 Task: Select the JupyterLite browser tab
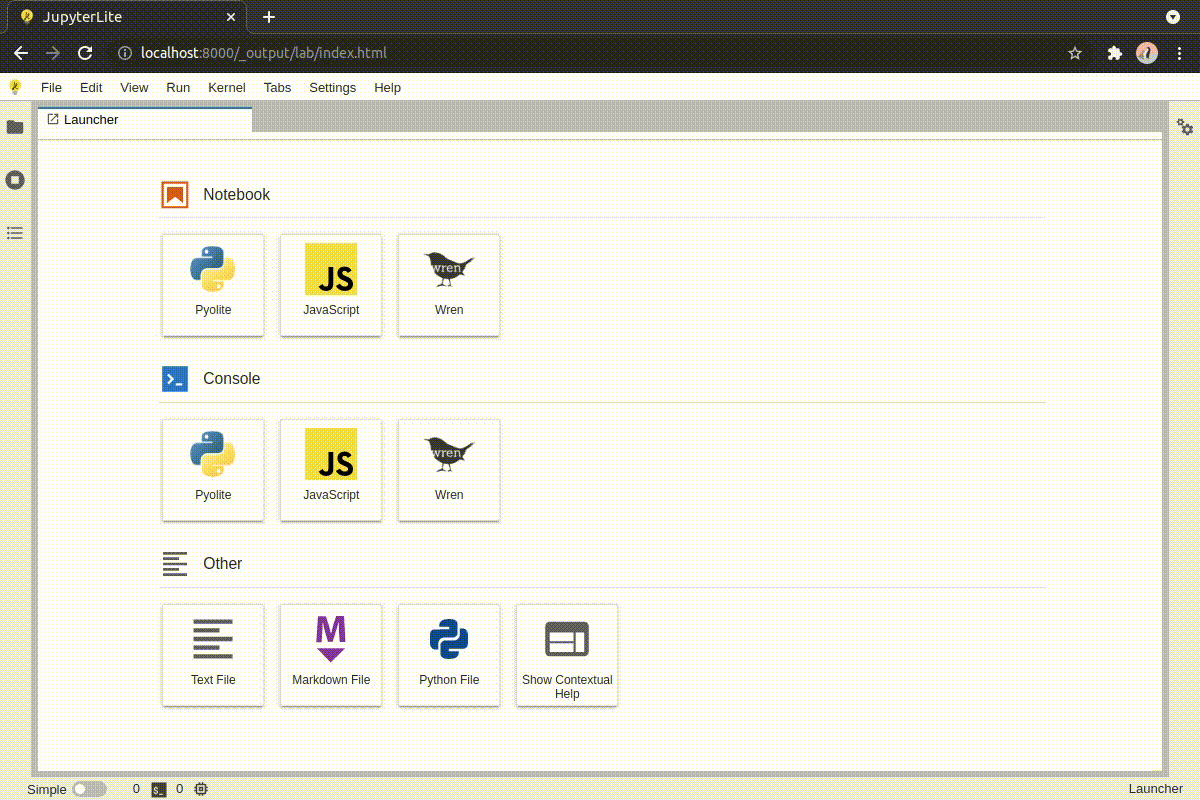pos(125,18)
